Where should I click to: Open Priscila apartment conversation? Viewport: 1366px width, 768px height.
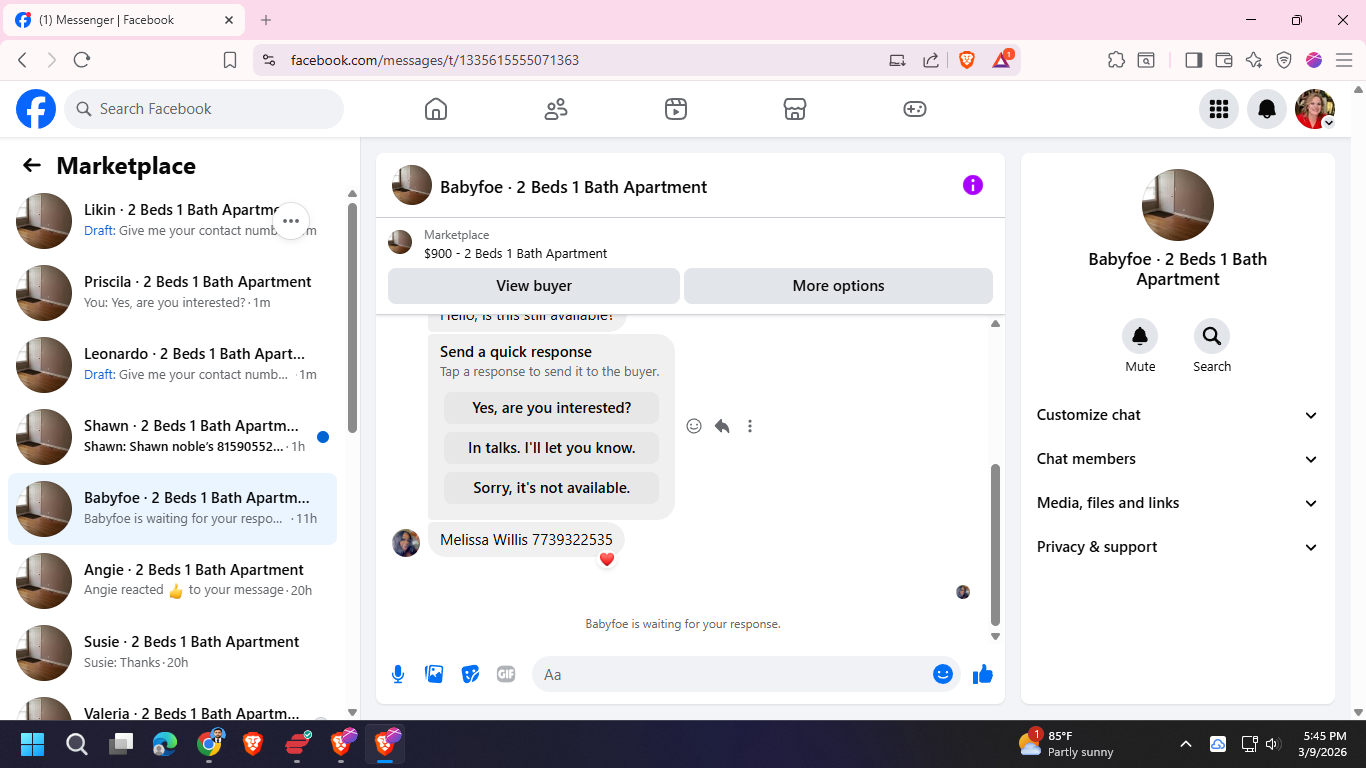(172, 293)
